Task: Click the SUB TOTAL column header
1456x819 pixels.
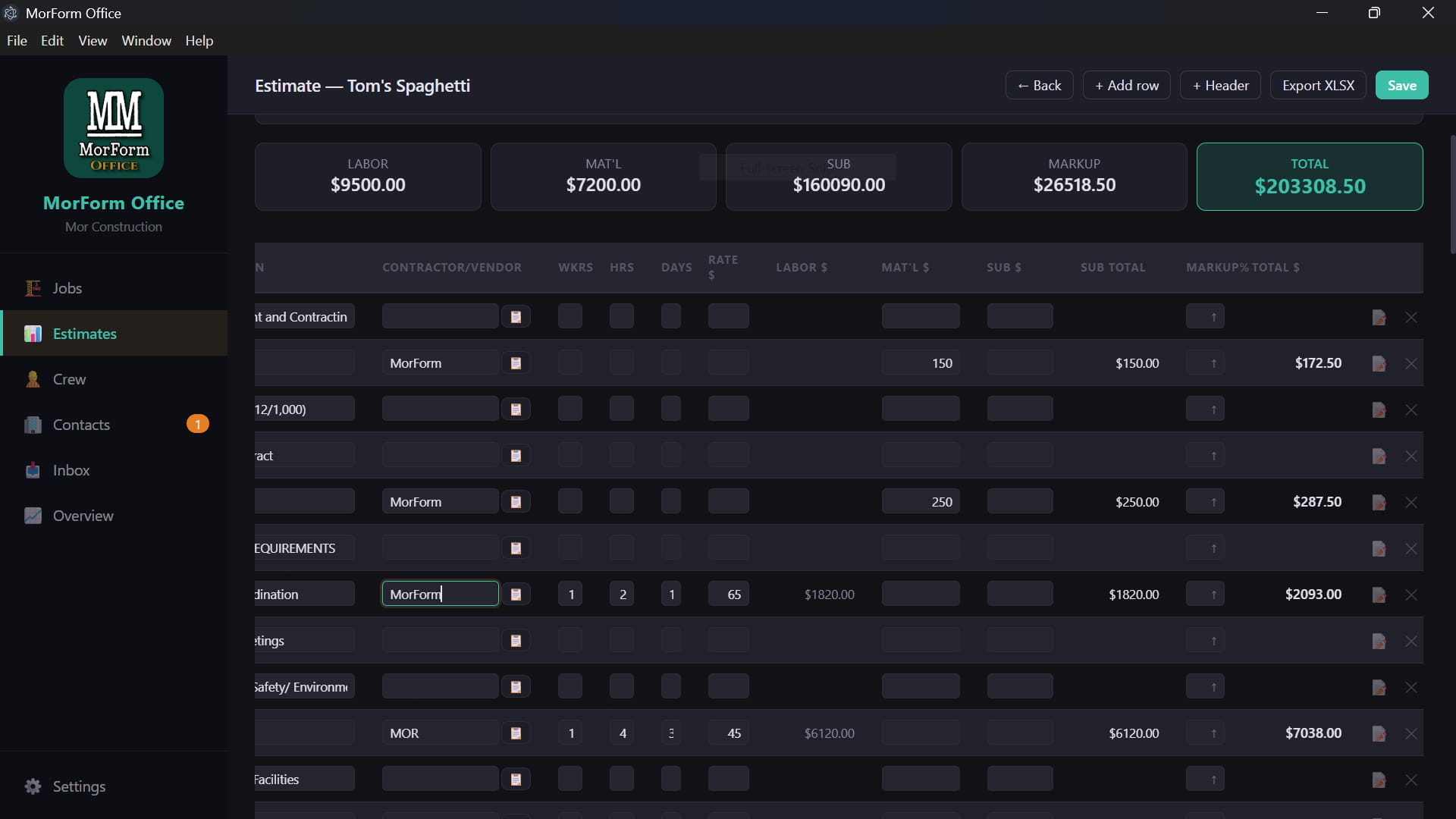Action: (x=1113, y=268)
